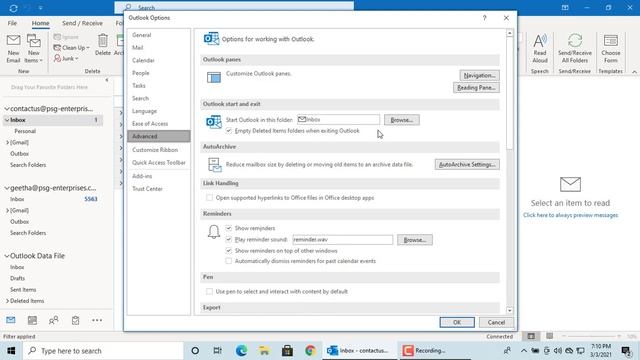This screenshot has height=360, width=640.
Task: Click the Options dialog scroll down arrow
Action: (x=509, y=311)
